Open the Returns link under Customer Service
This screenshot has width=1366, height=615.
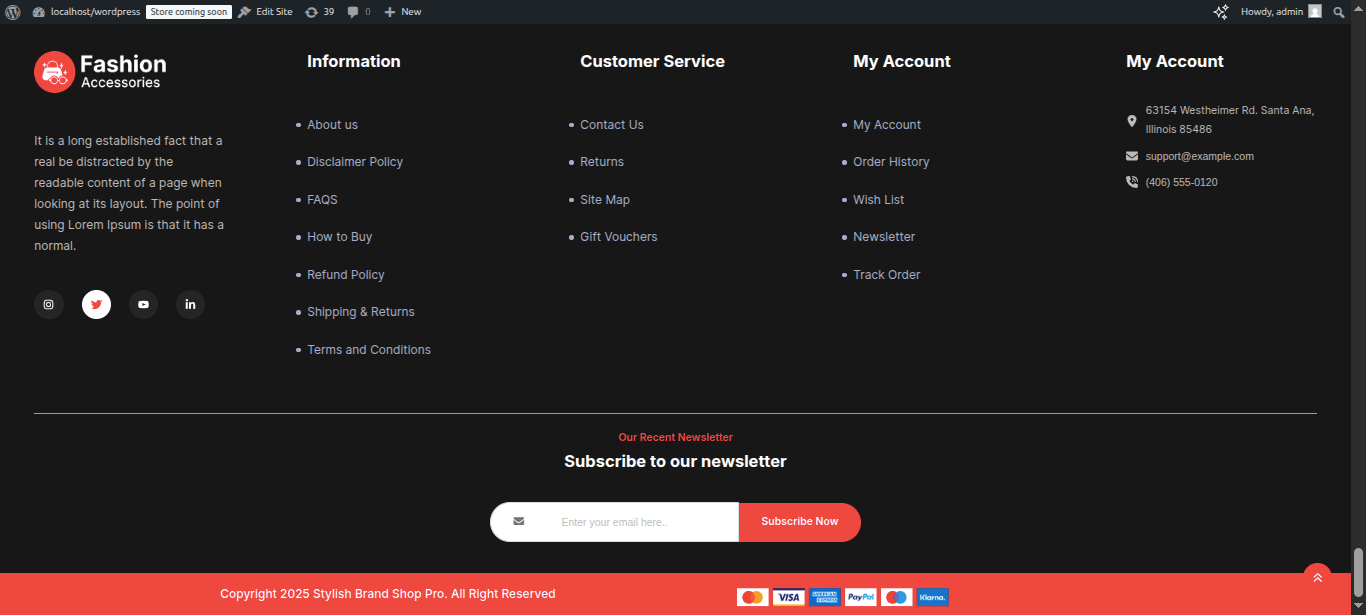[x=602, y=162]
